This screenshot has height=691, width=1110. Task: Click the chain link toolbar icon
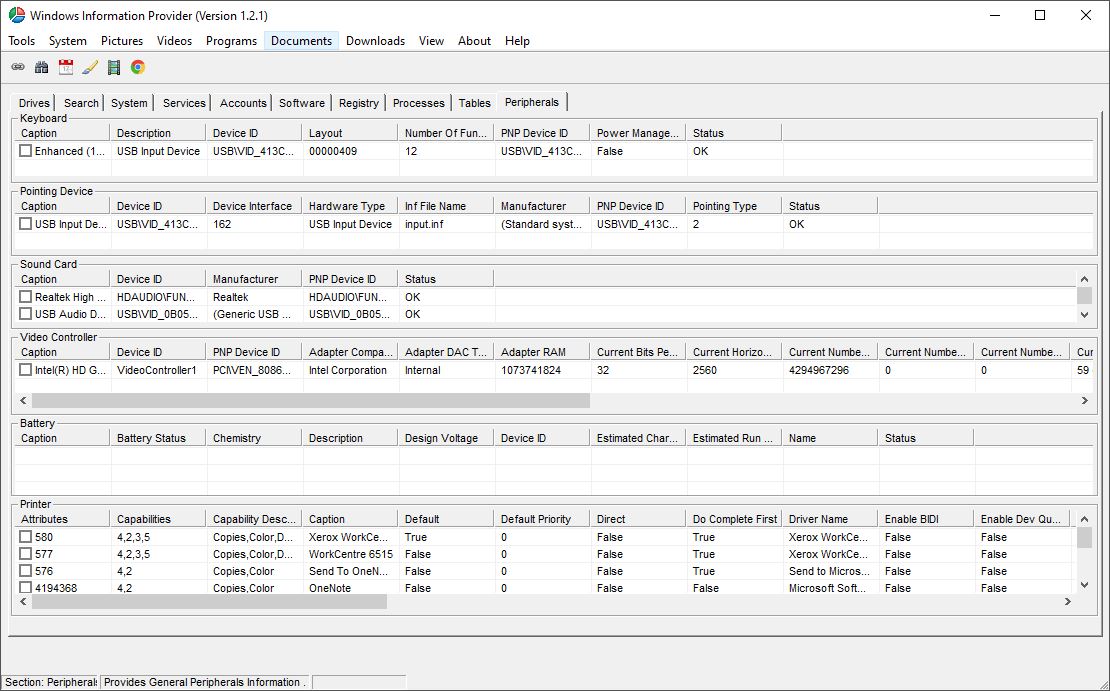coord(17,67)
